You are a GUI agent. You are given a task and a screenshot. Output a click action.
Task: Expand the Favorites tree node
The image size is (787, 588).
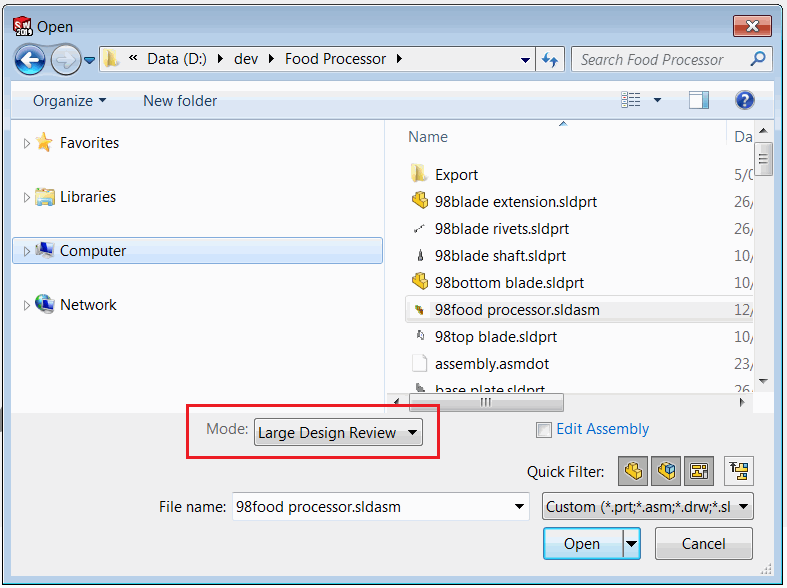(27, 143)
